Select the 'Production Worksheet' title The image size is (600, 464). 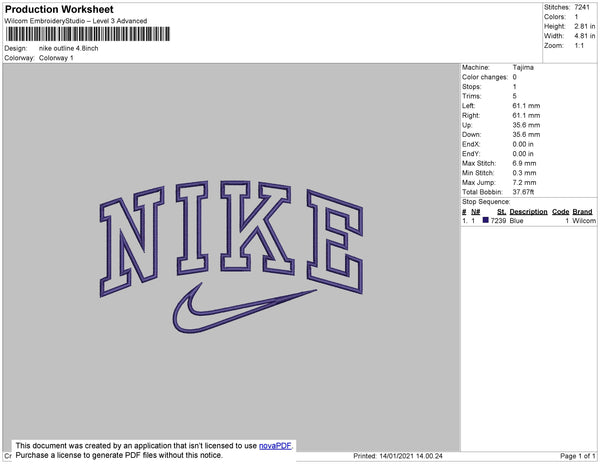pyautogui.click(x=59, y=9)
